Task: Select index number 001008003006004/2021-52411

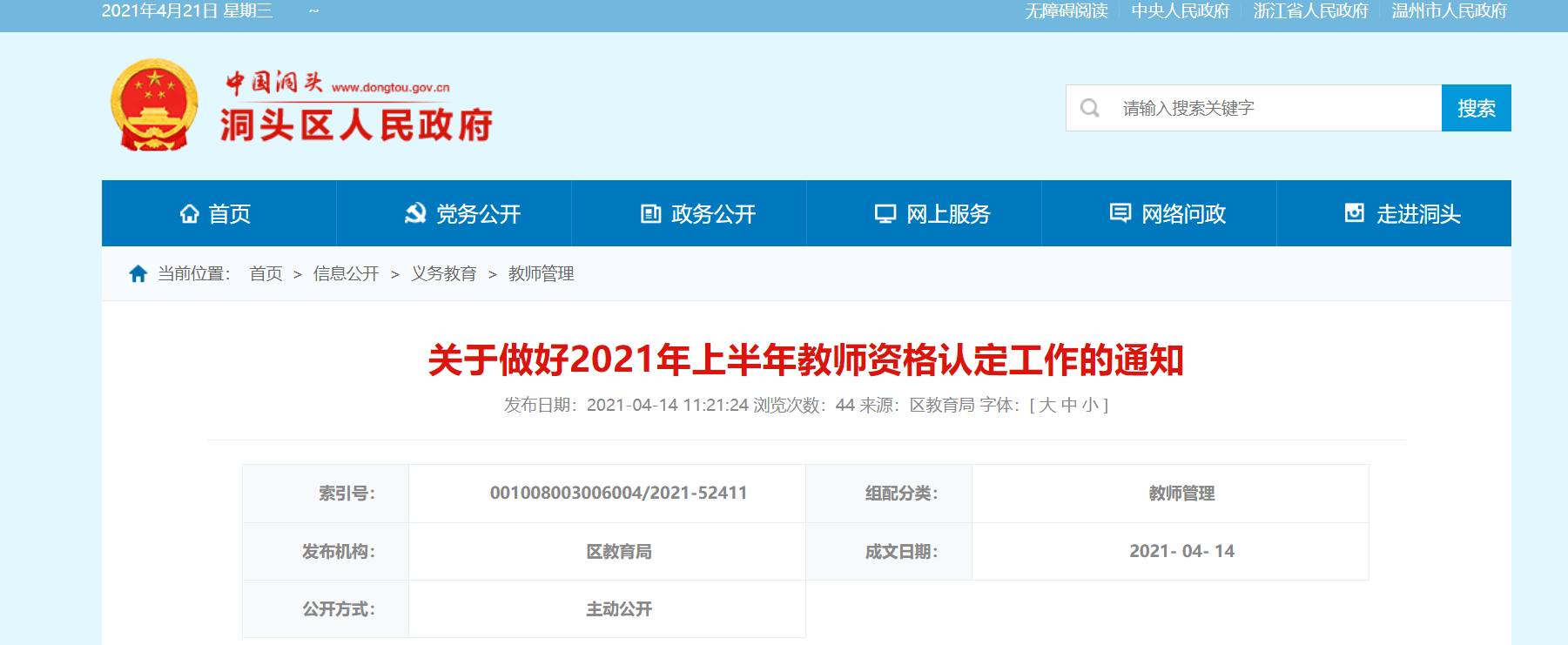Action: [619, 494]
